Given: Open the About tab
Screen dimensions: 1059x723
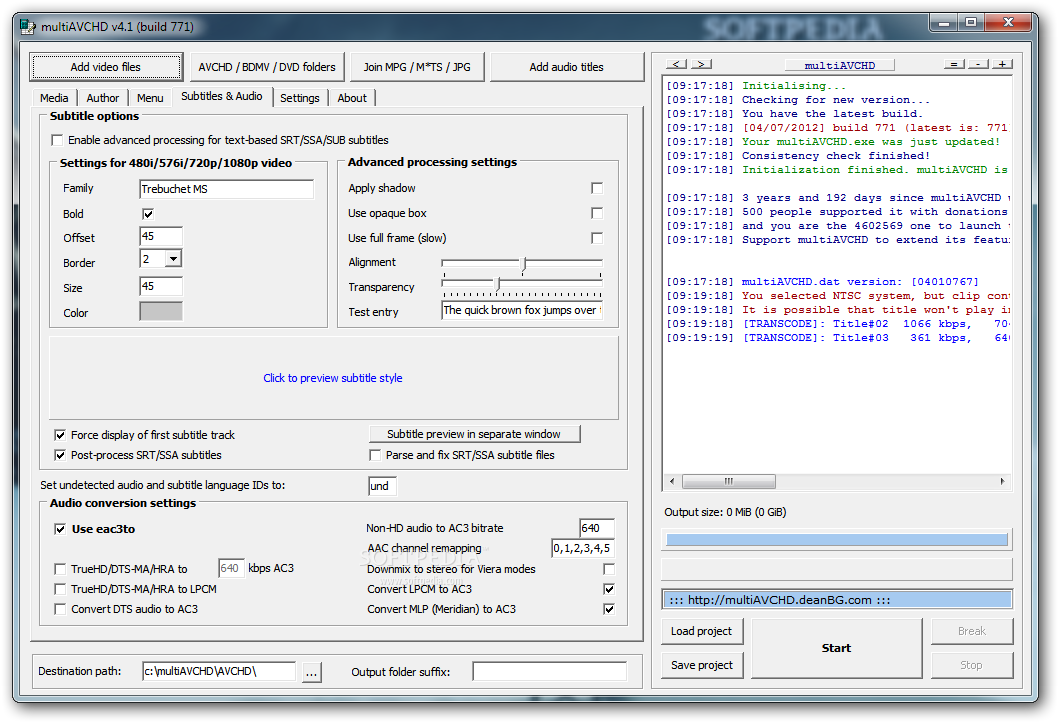Looking at the screenshot, I should 352,98.
